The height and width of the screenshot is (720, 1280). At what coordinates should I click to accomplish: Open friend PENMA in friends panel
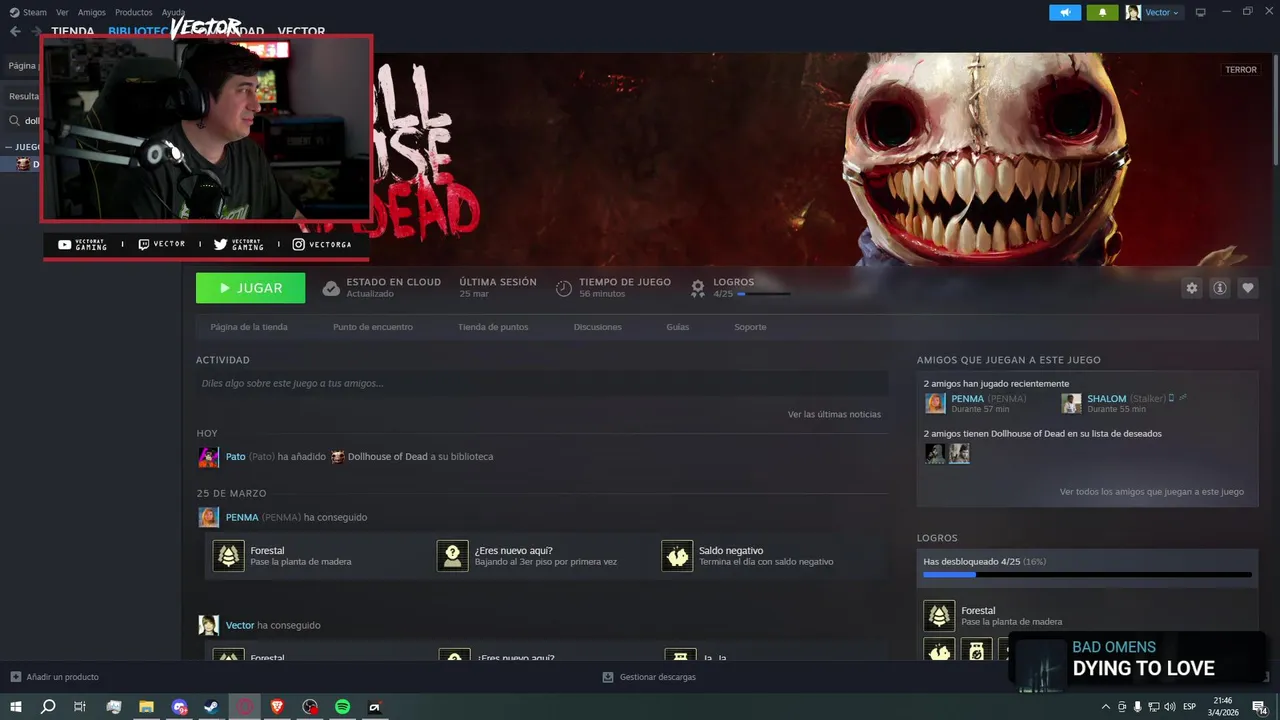(x=967, y=398)
